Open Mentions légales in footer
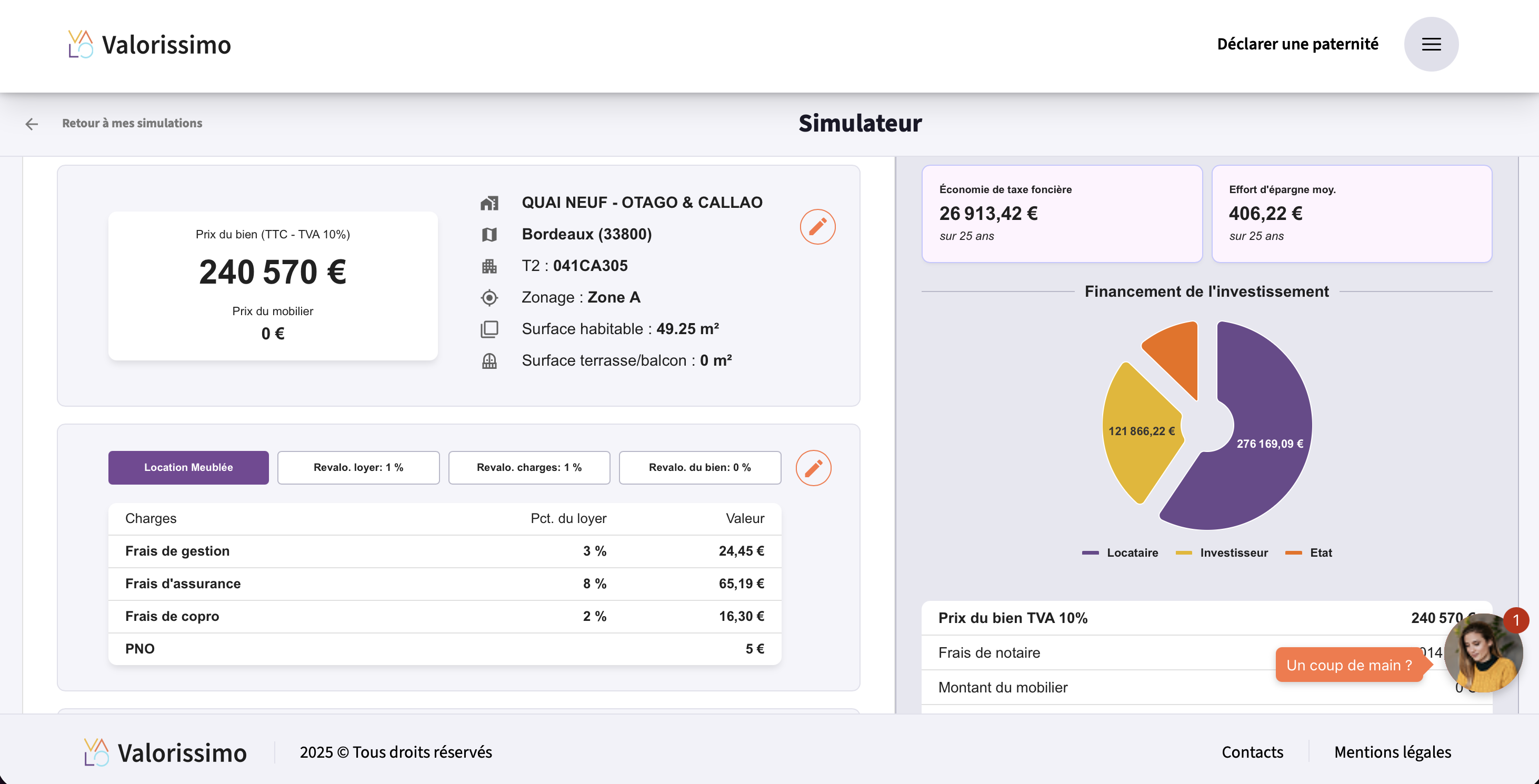 1392,752
